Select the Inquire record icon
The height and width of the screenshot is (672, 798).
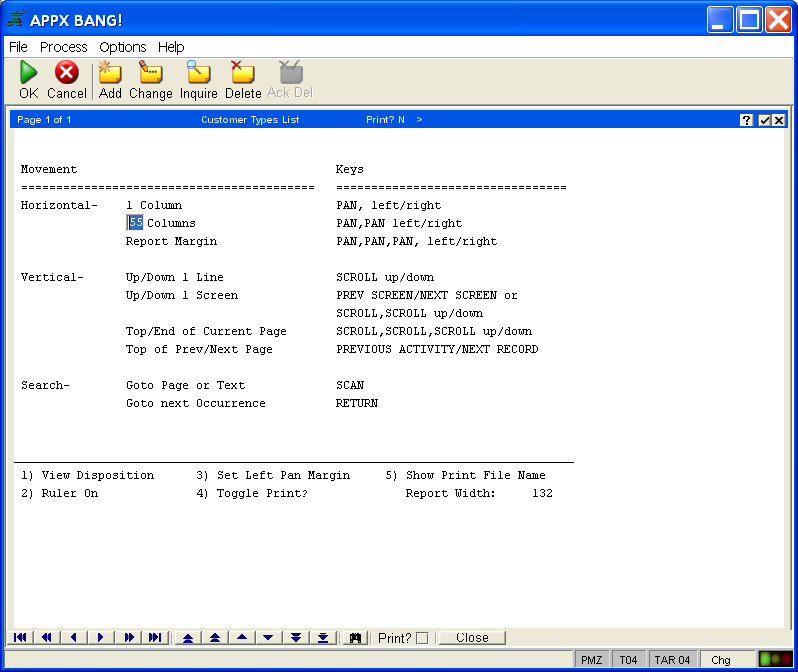pos(198,72)
